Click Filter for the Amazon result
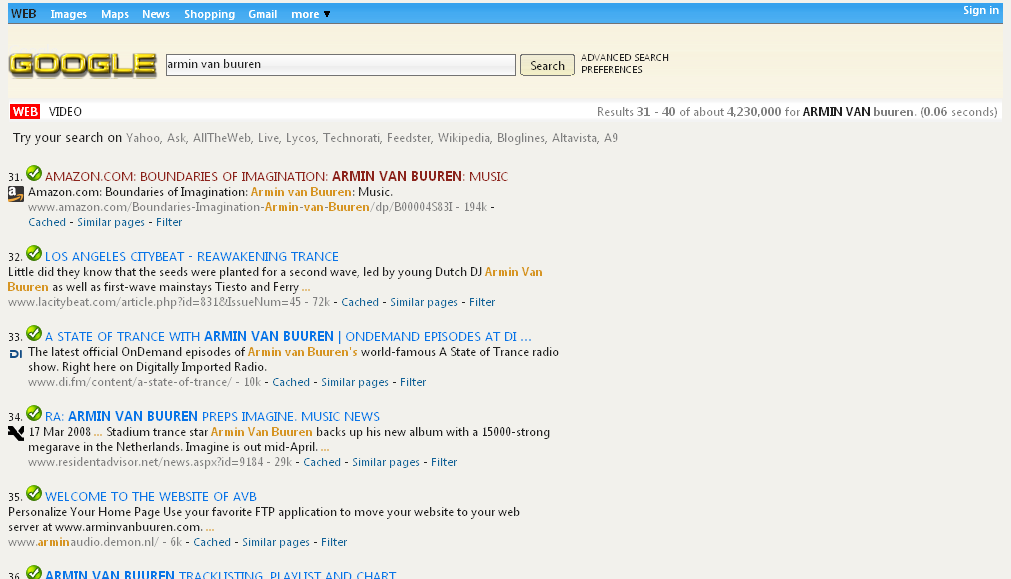The image size is (1011, 579). pyautogui.click(x=169, y=222)
